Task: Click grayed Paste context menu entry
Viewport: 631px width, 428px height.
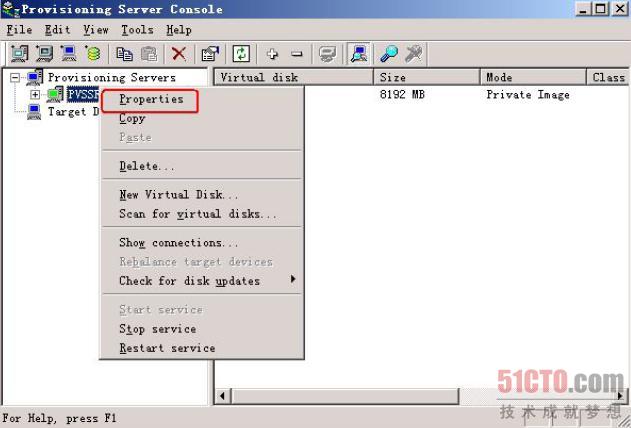Action: [x=202, y=138]
